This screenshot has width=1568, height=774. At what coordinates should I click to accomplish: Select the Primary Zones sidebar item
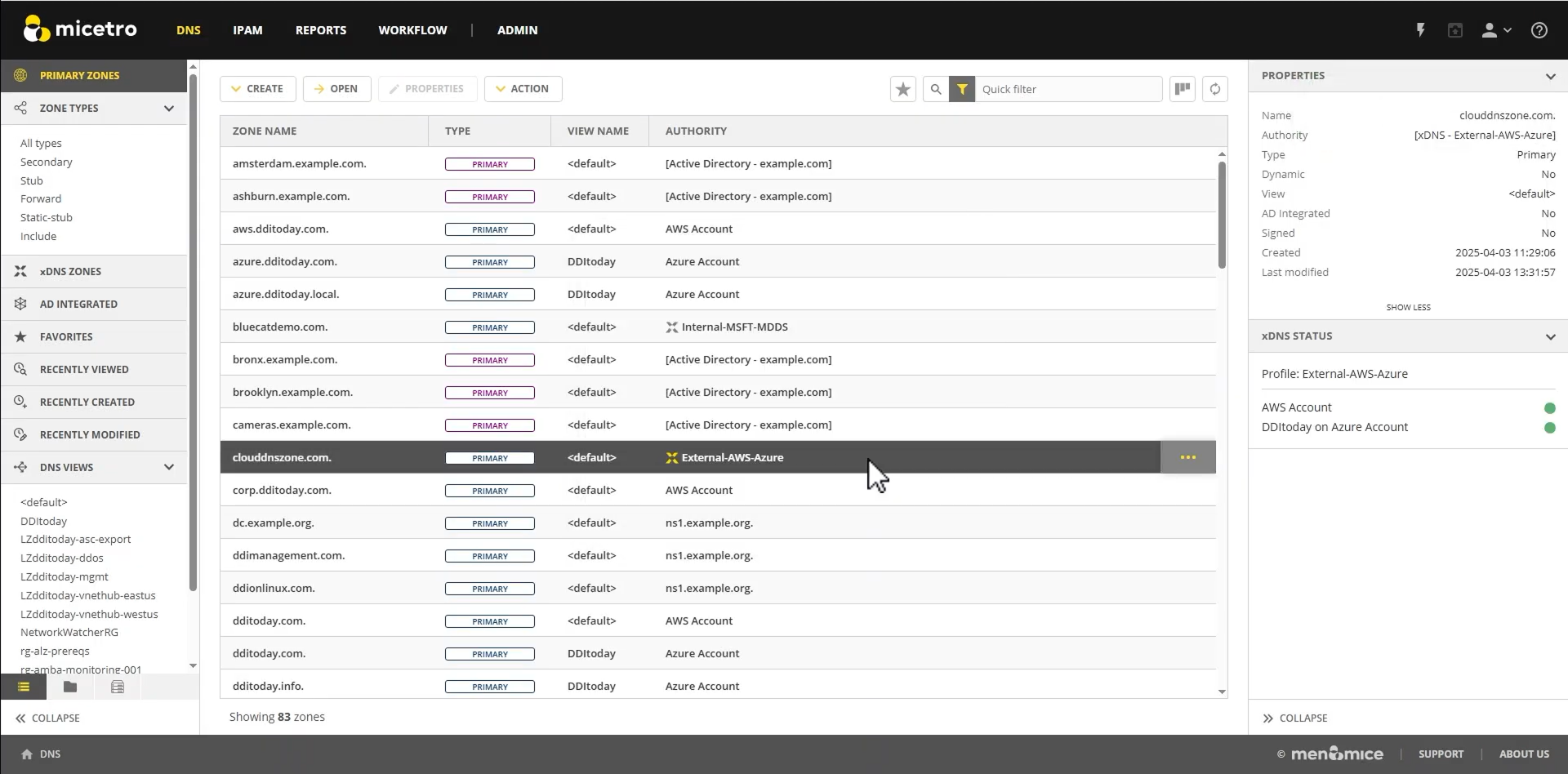click(x=94, y=75)
